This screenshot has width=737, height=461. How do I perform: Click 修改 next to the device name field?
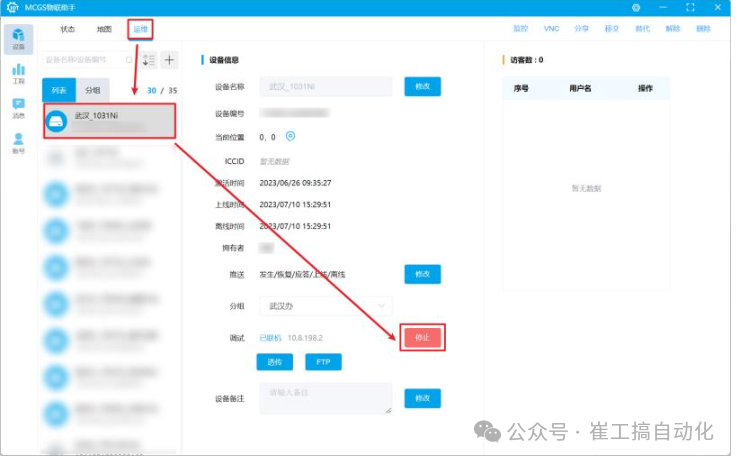pyautogui.click(x=423, y=86)
